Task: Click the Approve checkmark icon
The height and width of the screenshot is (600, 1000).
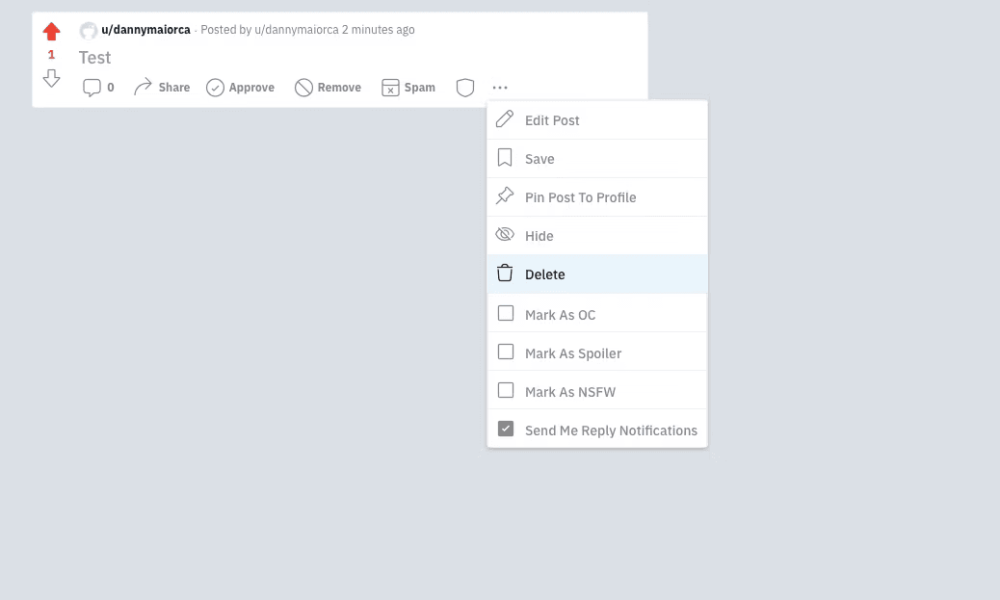Action: coord(215,87)
